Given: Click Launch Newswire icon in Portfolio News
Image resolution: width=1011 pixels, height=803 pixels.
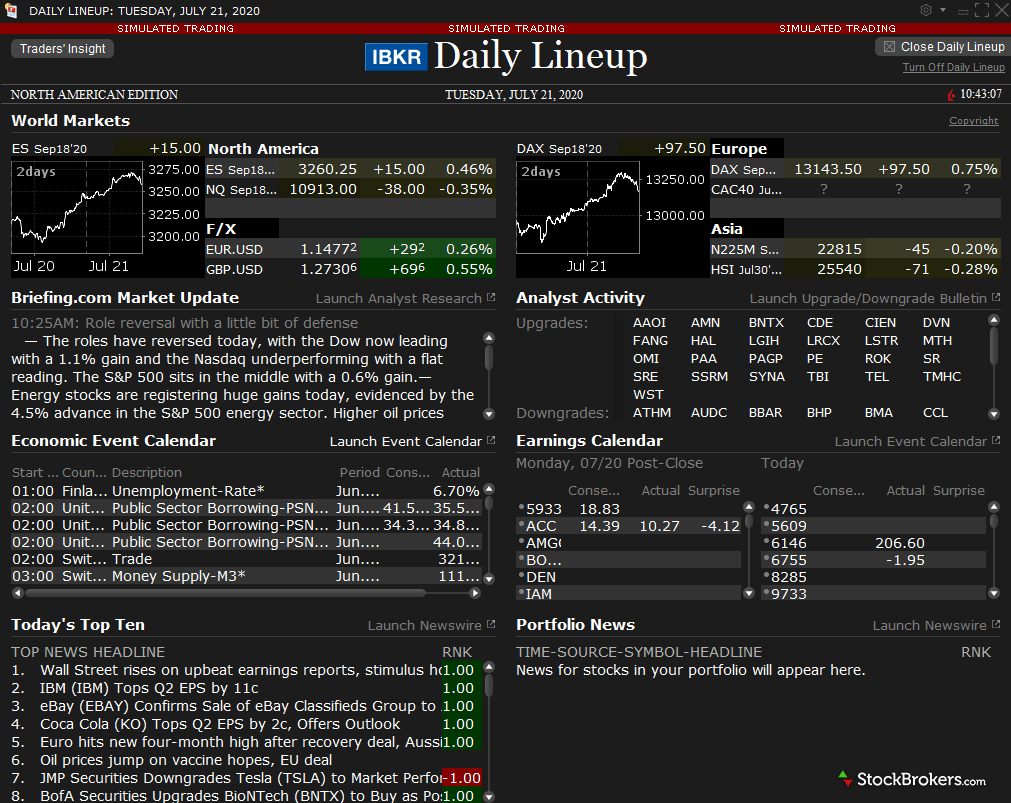Looking at the screenshot, I should point(994,624).
